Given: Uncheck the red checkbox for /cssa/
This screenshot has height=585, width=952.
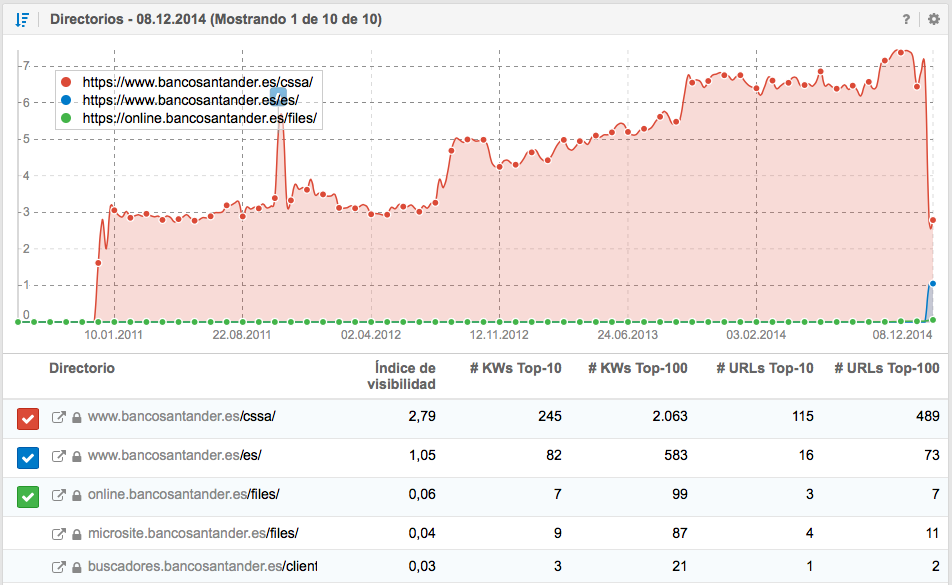Looking at the screenshot, I should point(27,418).
